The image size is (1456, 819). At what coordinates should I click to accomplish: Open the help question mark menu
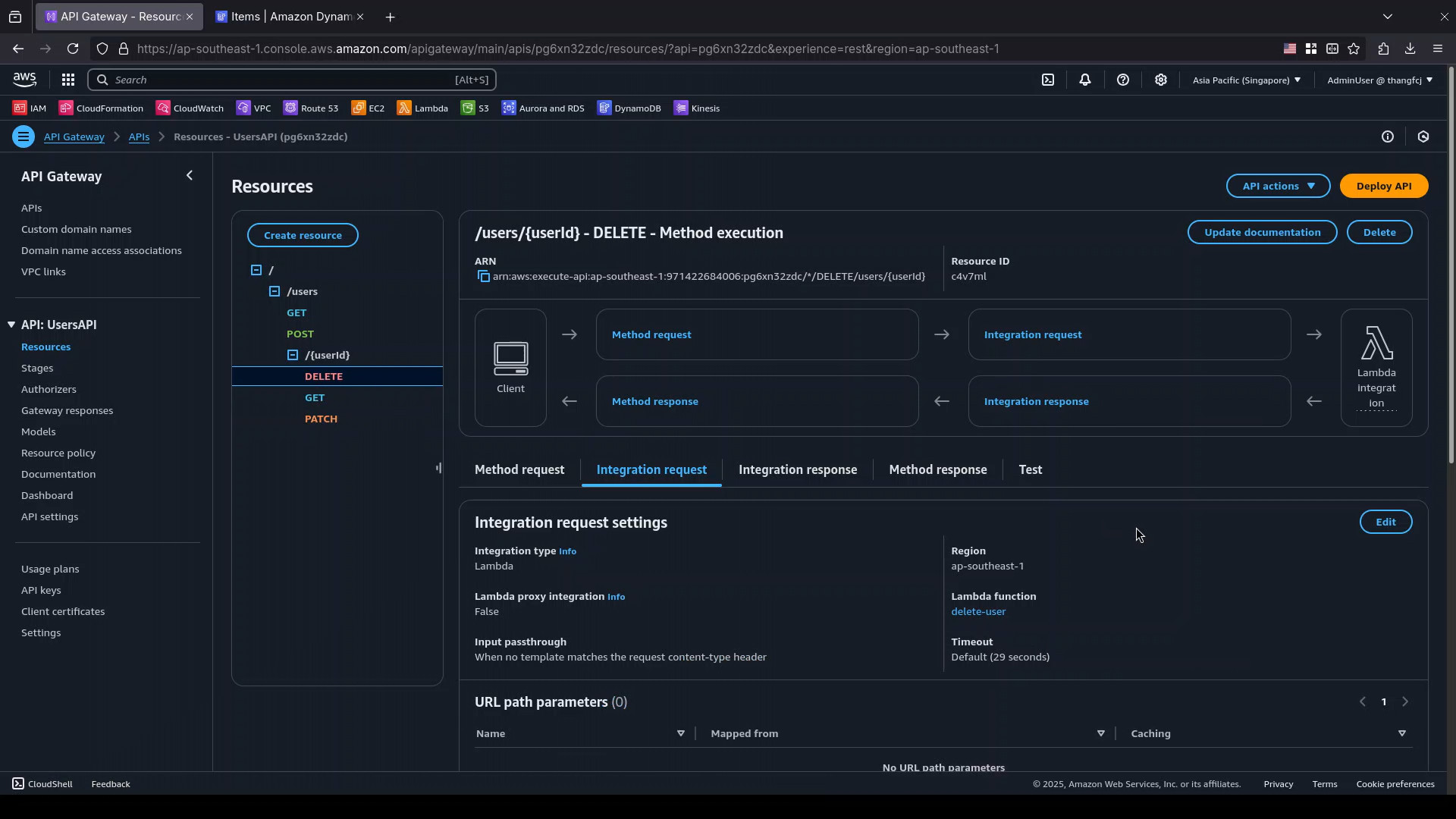pos(1123,80)
